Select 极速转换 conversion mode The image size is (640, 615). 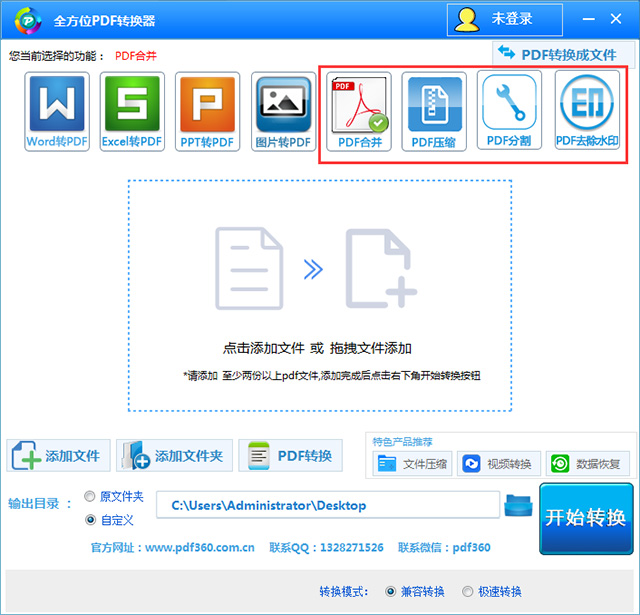[468, 591]
